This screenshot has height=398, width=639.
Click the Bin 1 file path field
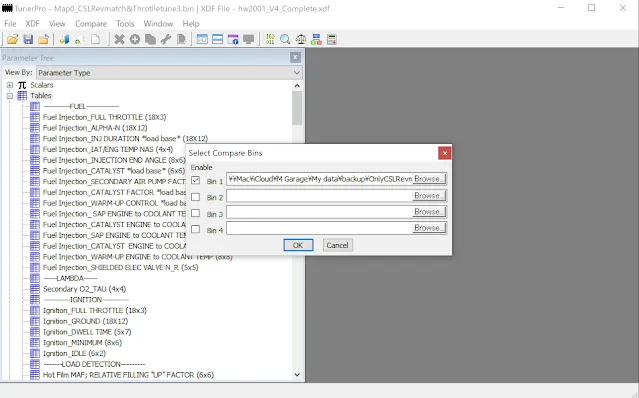pos(319,179)
